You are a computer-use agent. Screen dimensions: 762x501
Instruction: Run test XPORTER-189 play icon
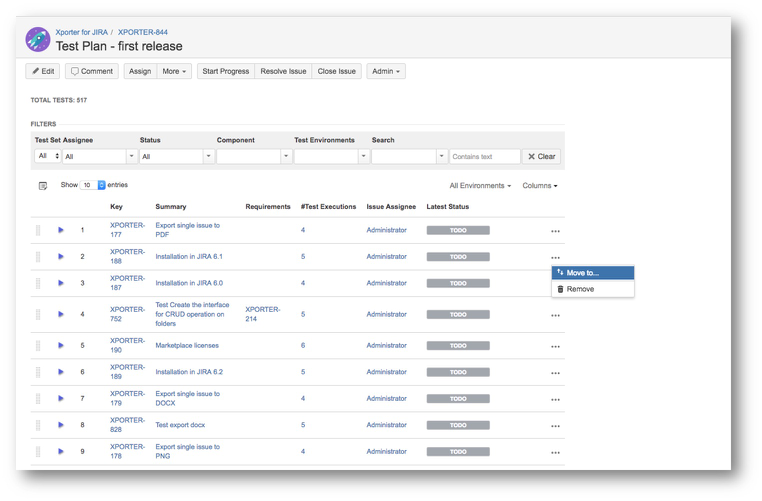pos(61,372)
